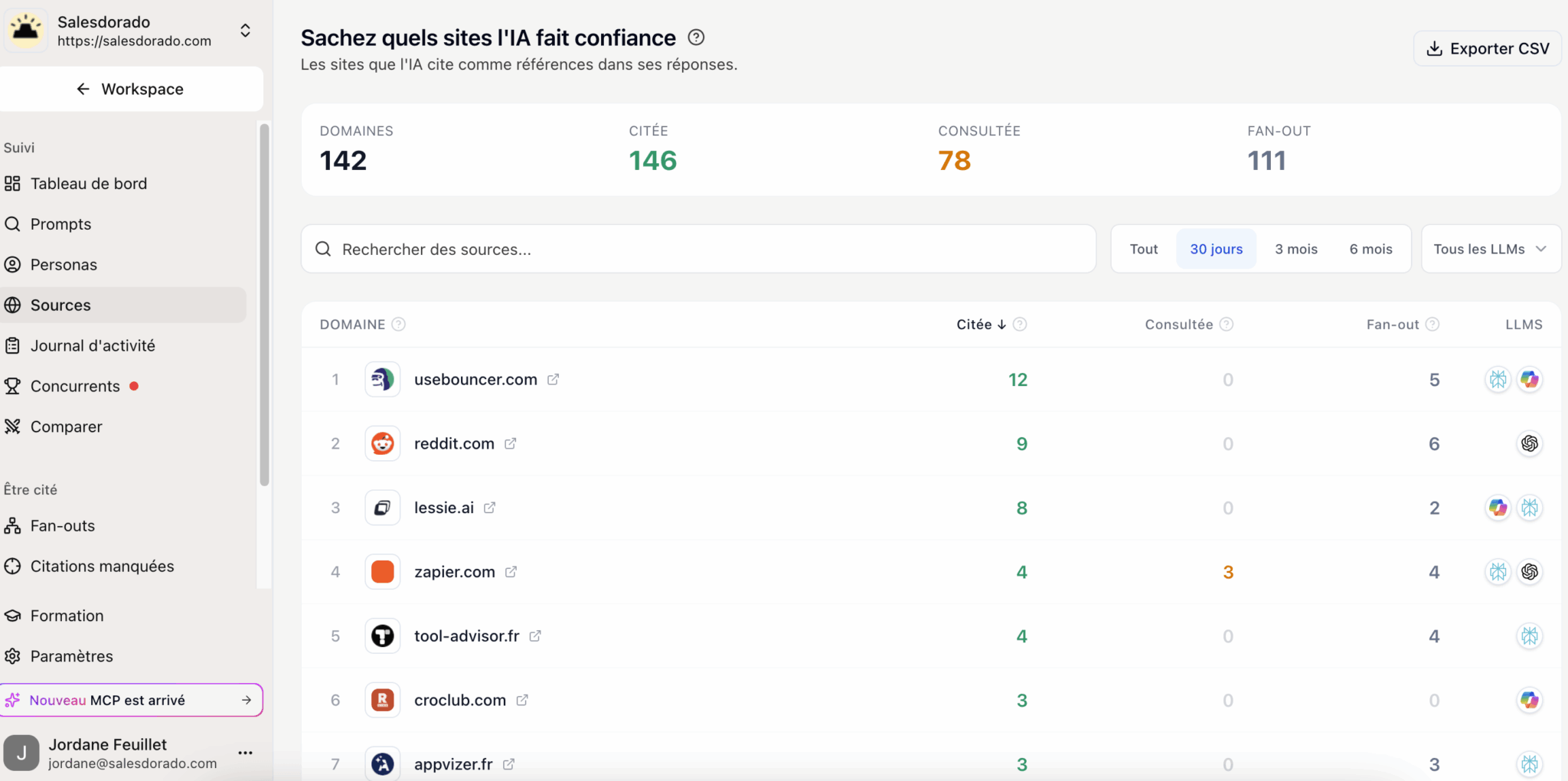Click the ChatGPT LLM icon in reddit.com row
The width and height of the screenshot is (1568, 781).
1529,443
